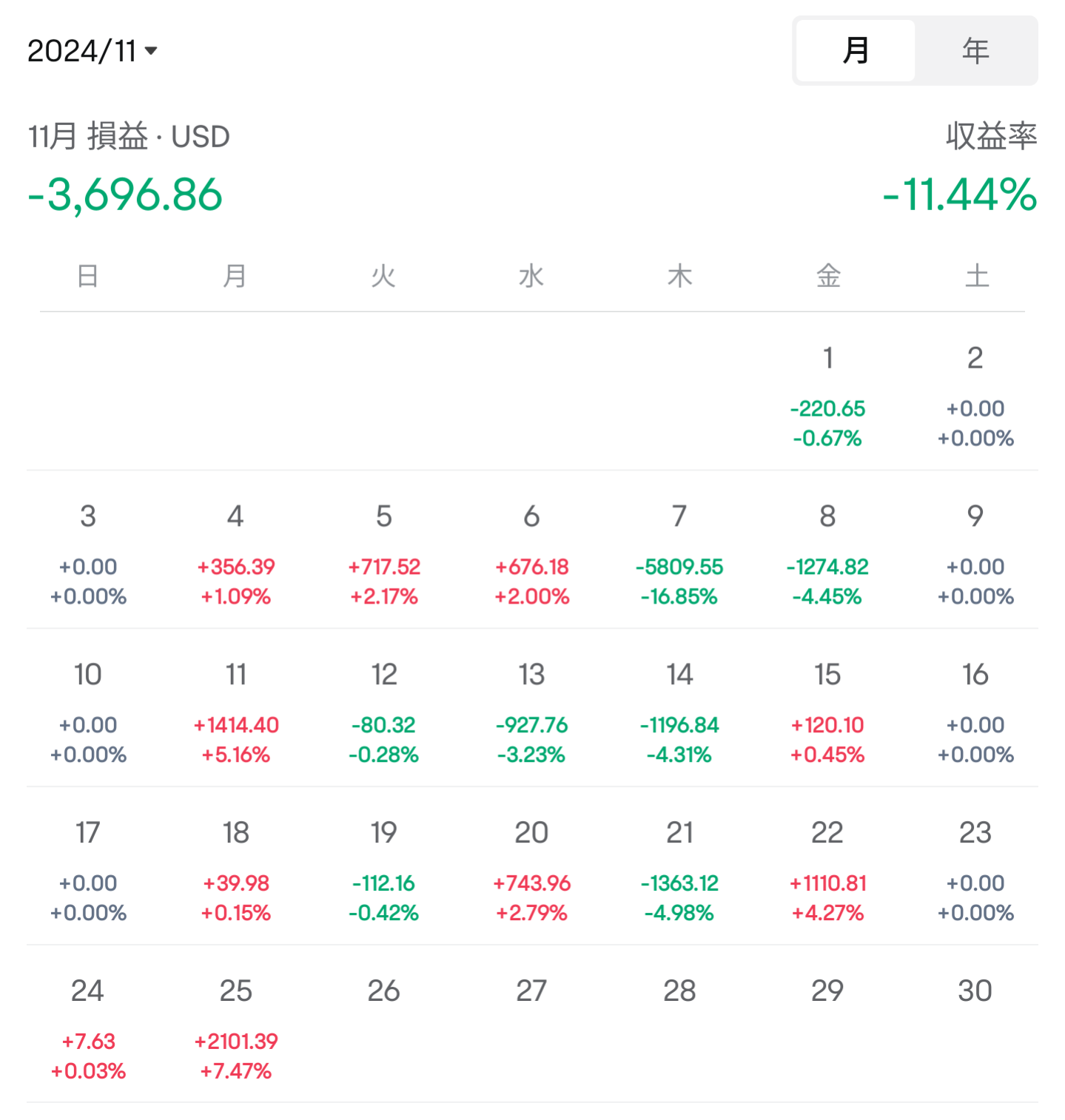
Task: Tap November 22 showing +1110.81
Action: coord(827,871)
